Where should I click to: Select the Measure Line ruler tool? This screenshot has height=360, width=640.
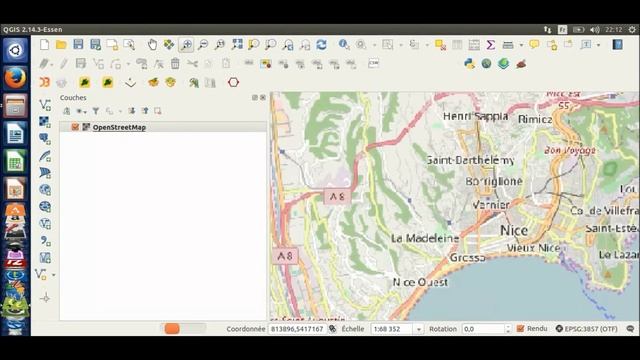tap(508, 45)
